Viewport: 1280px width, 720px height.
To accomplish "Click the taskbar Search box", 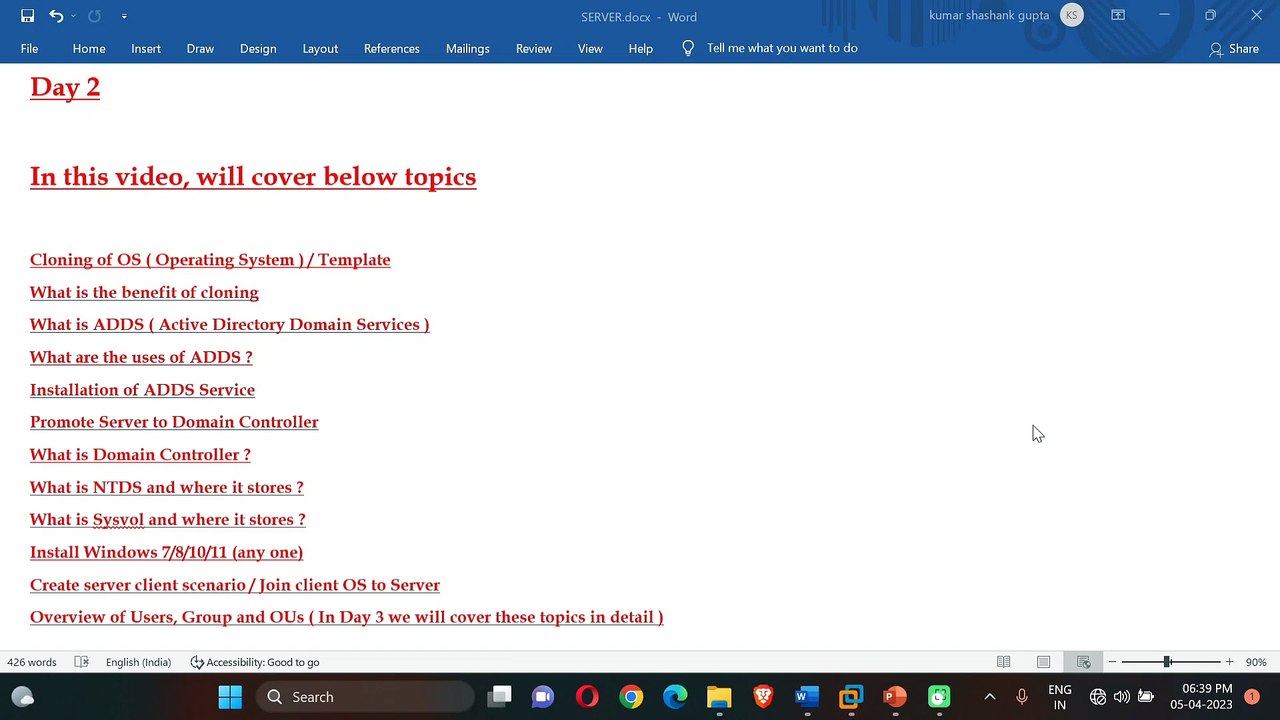I will coord(364,697).
